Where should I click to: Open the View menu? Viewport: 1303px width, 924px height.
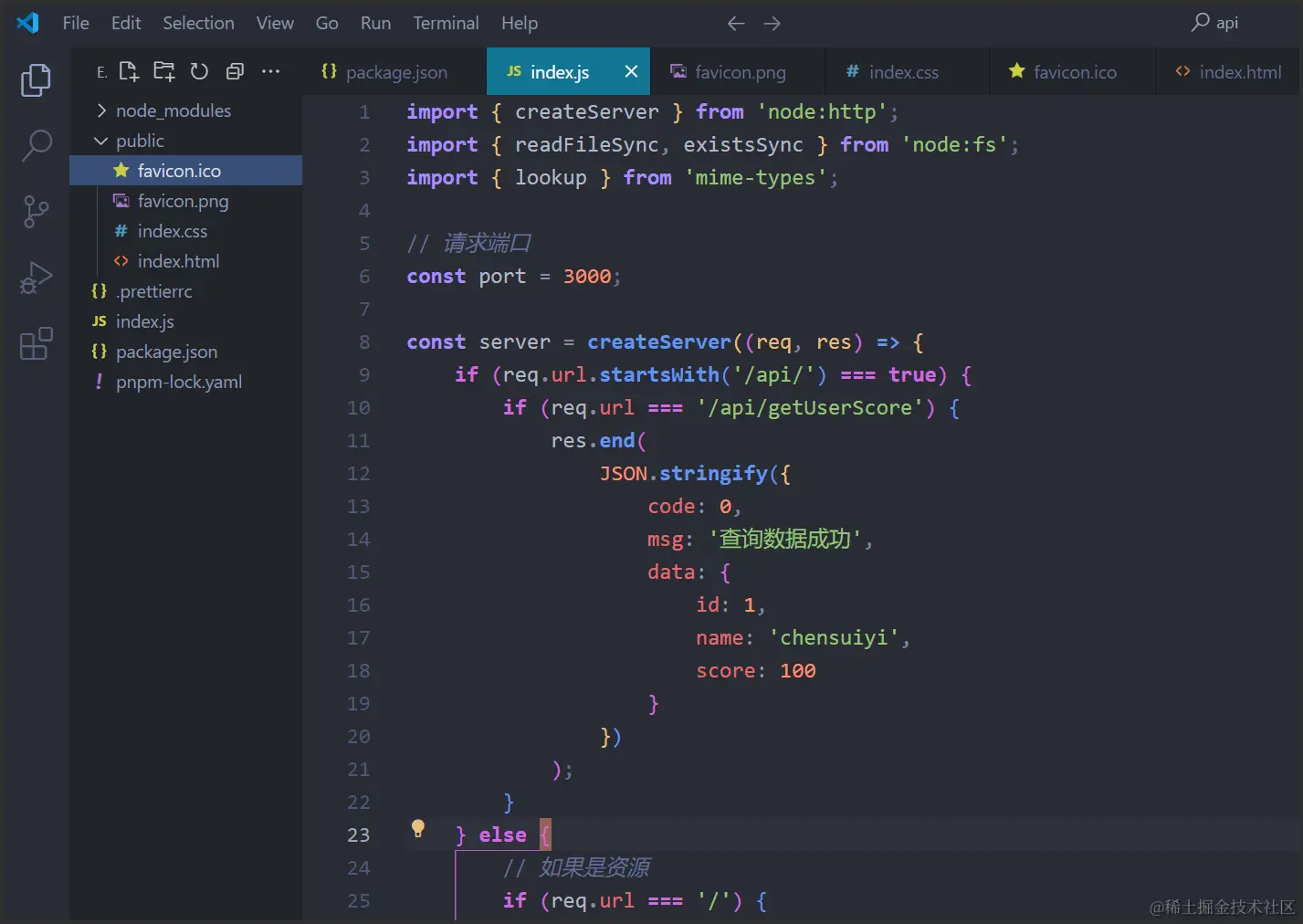[x=275, y=23]
